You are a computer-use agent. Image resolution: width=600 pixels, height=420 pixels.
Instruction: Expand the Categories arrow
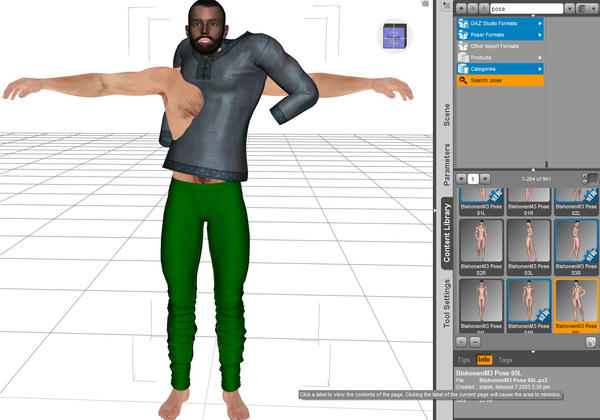540,69
